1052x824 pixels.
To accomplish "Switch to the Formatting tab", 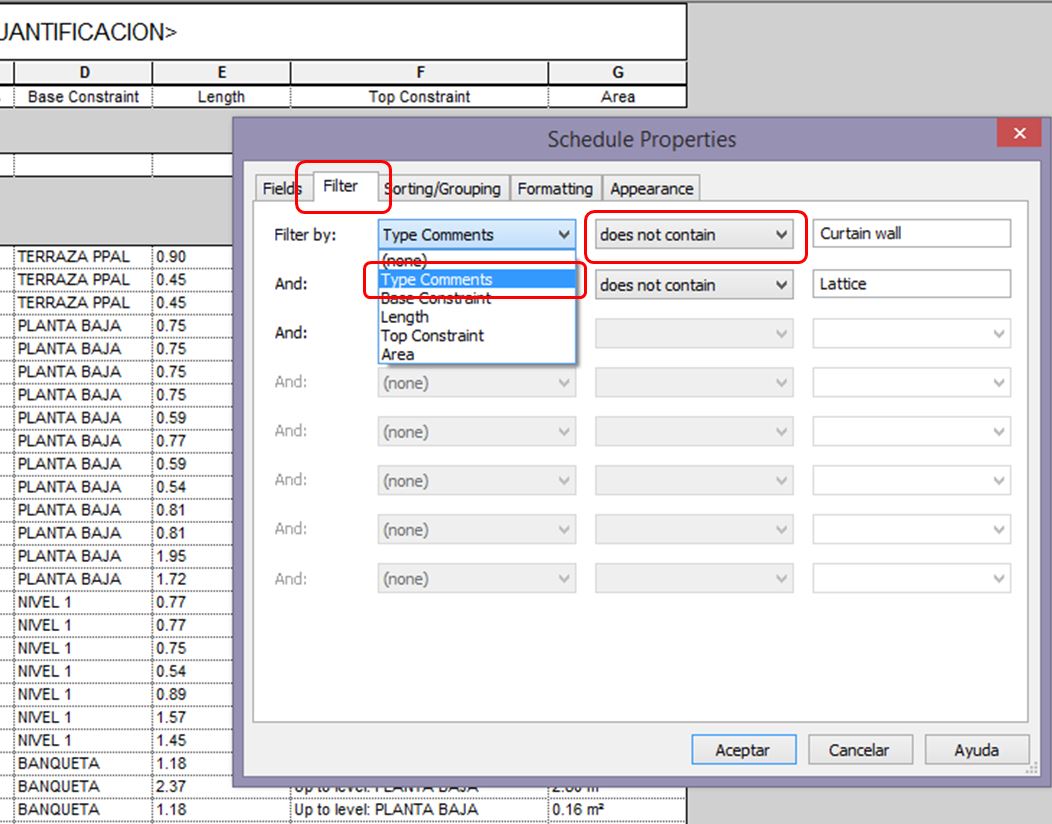I will pos(555,189).
